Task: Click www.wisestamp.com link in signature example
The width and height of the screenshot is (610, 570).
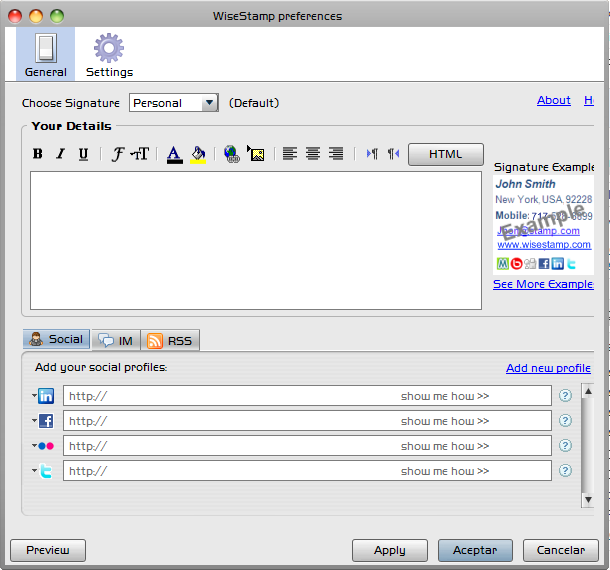Action: click(544, 245)
